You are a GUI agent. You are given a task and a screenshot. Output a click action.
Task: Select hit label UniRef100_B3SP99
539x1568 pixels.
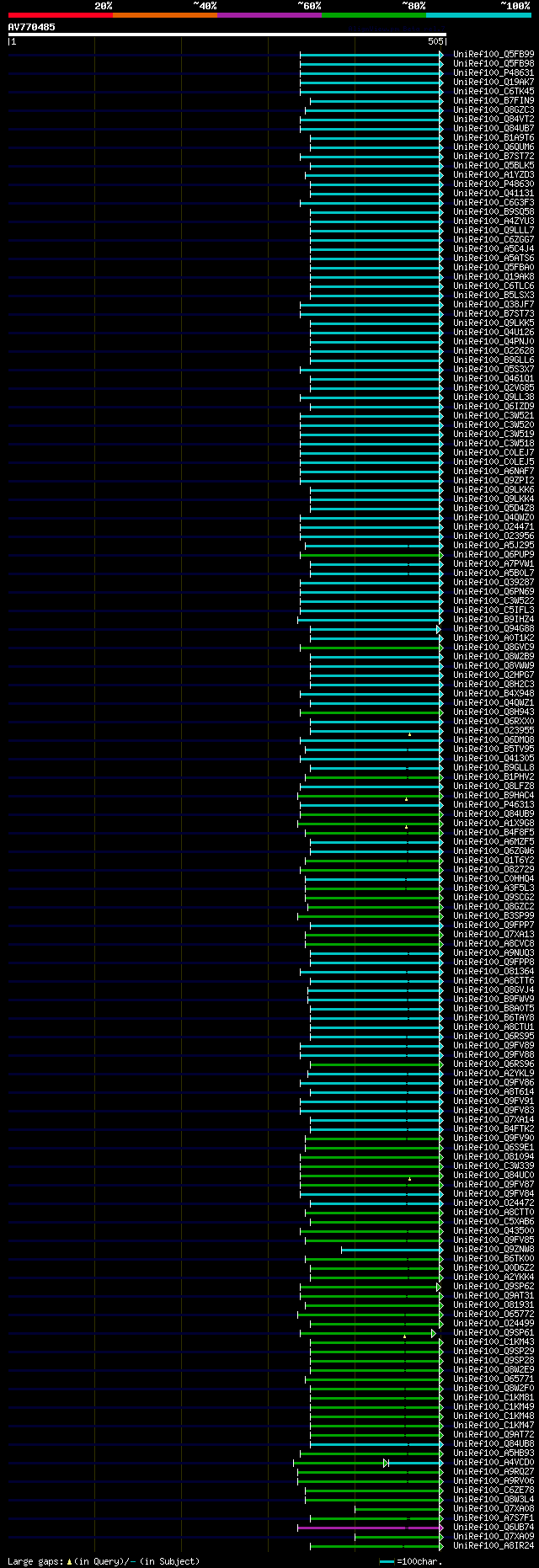click(494, 915)
